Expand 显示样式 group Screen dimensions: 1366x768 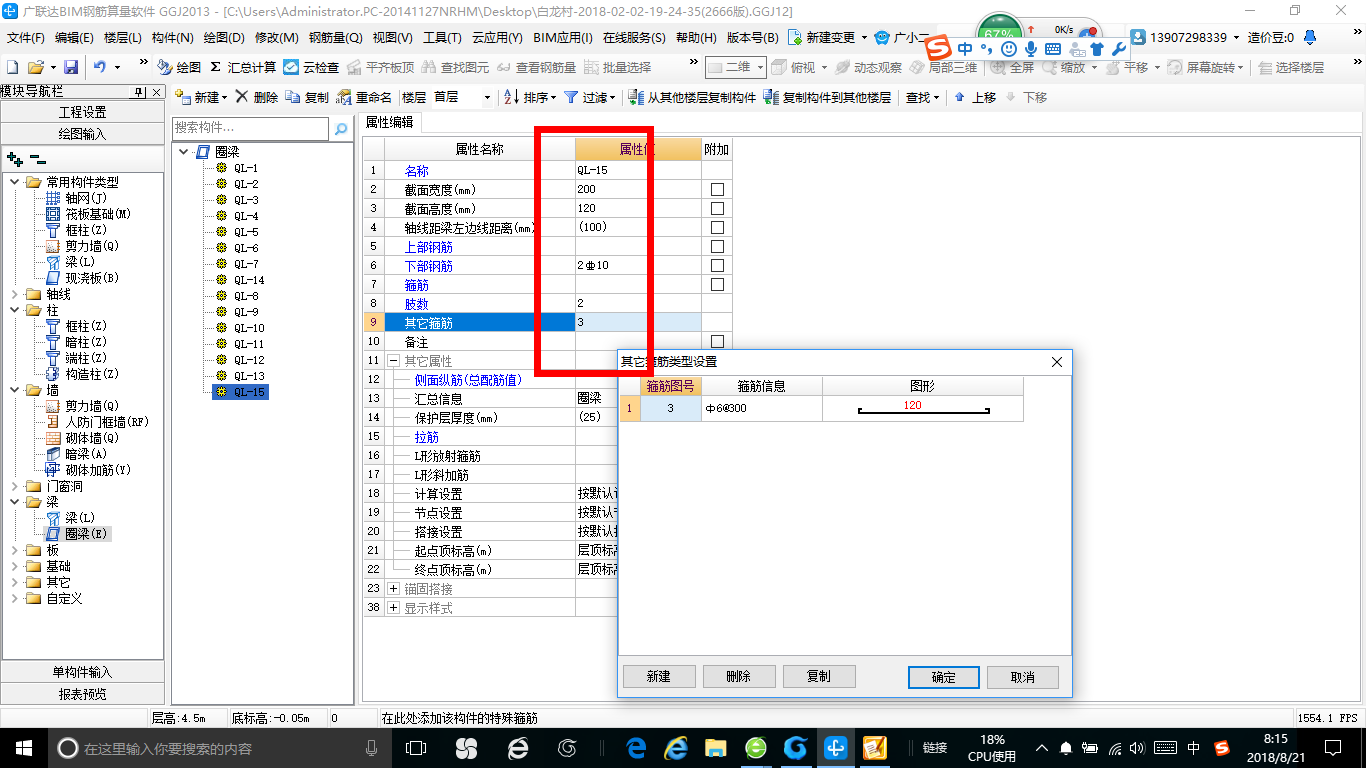coord(394,607)
